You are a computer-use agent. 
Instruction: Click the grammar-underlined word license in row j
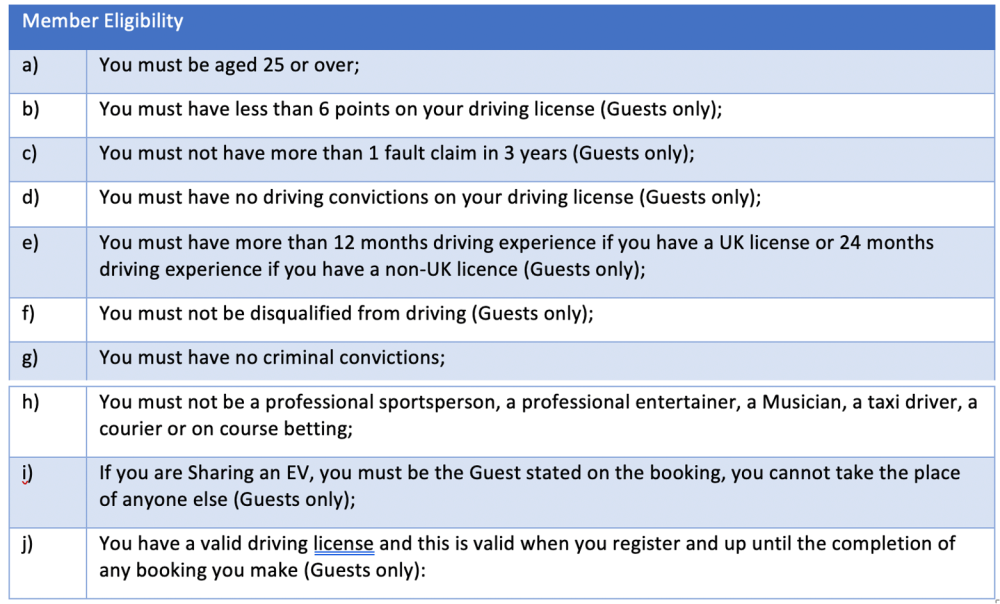[344, 544]
